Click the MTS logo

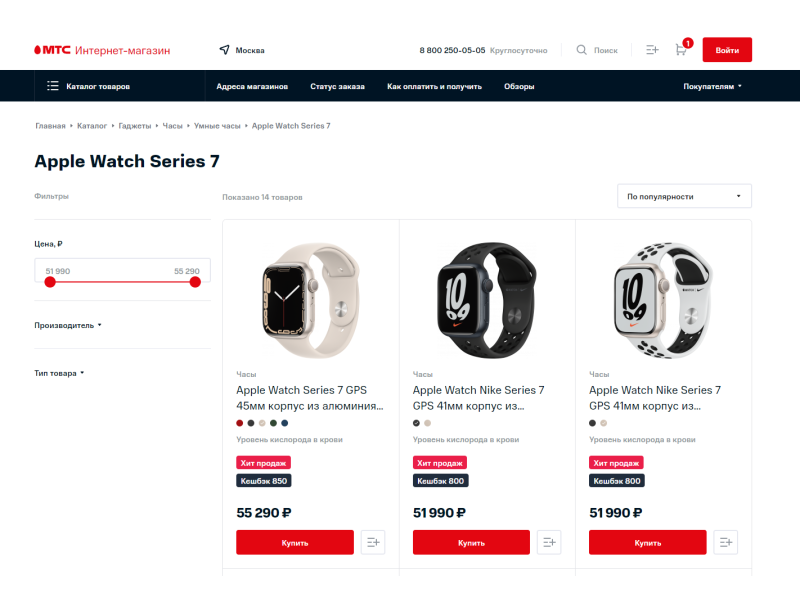(x=52, y=50)
